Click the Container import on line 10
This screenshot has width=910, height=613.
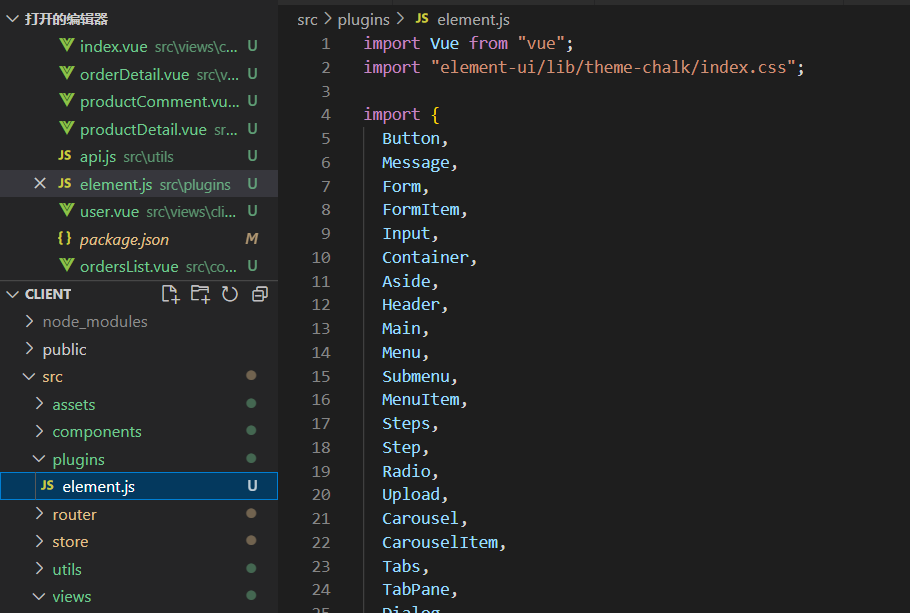click(425, 257)
